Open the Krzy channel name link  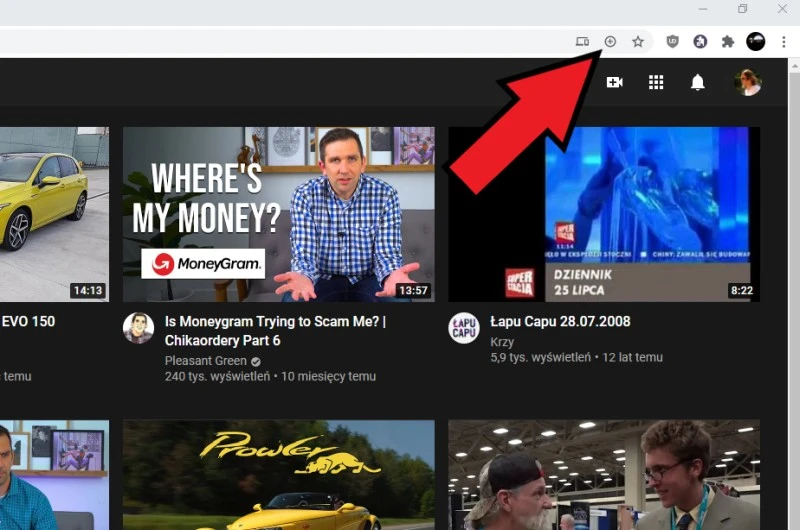(502, 342)
